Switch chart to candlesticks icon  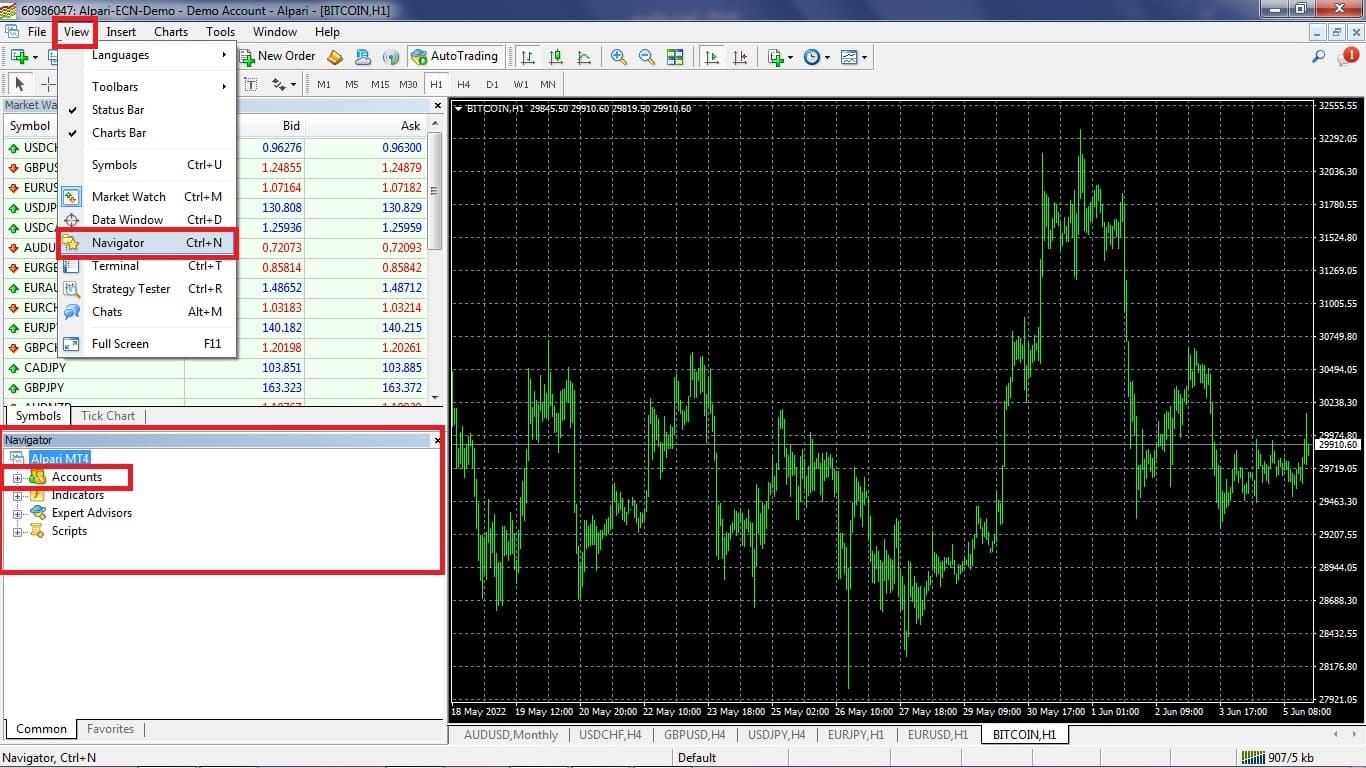tap(555, 57)
